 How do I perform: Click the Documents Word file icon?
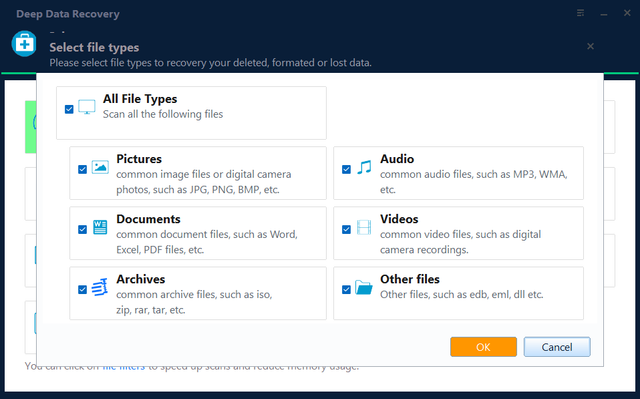(x=100, y=227)
